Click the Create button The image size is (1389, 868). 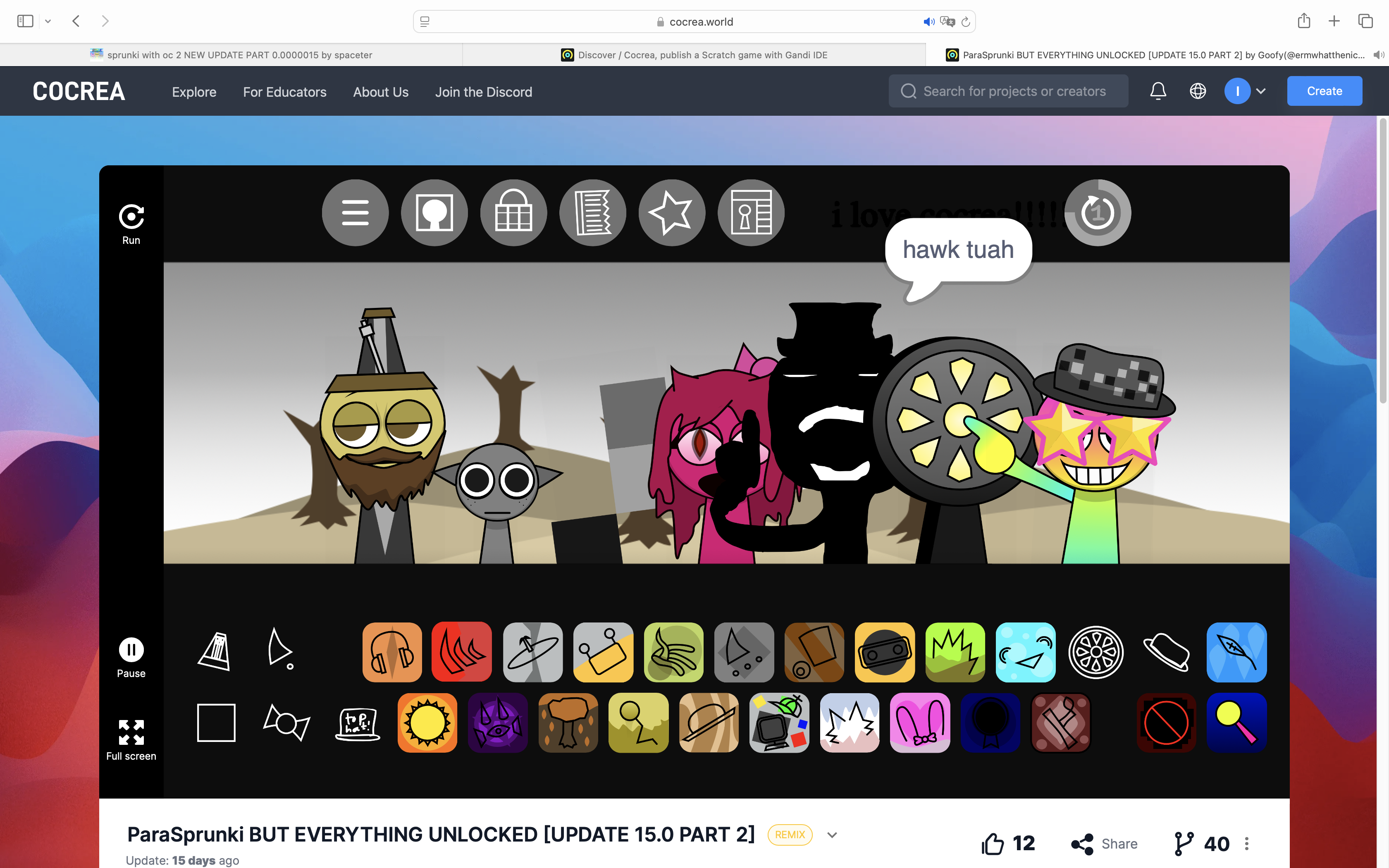tap(1324, 90)
